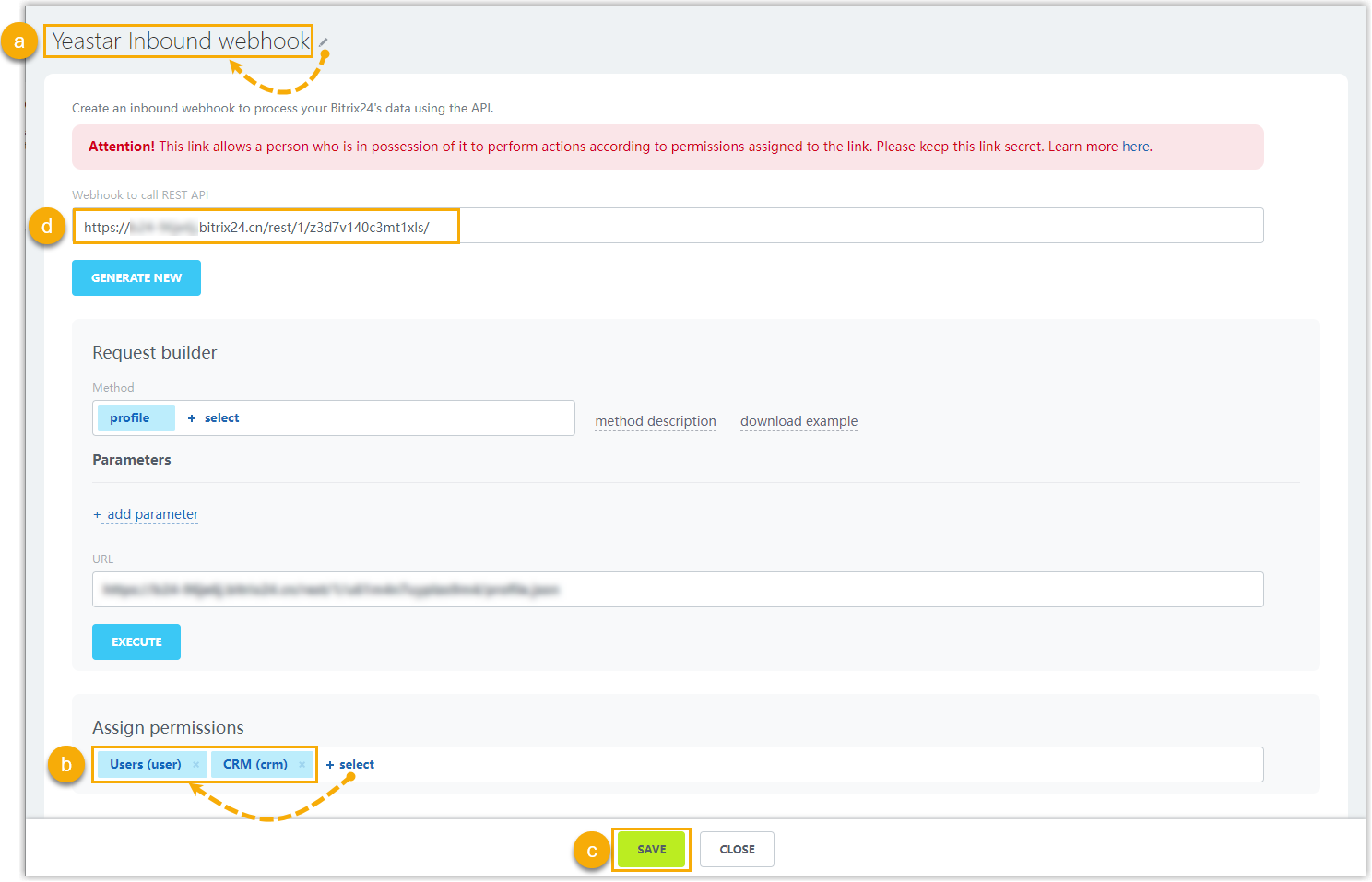Viewport: 1372px width, 882px height.
Task: Open '+ select' in Assign permissions
Action: [350, 765]
